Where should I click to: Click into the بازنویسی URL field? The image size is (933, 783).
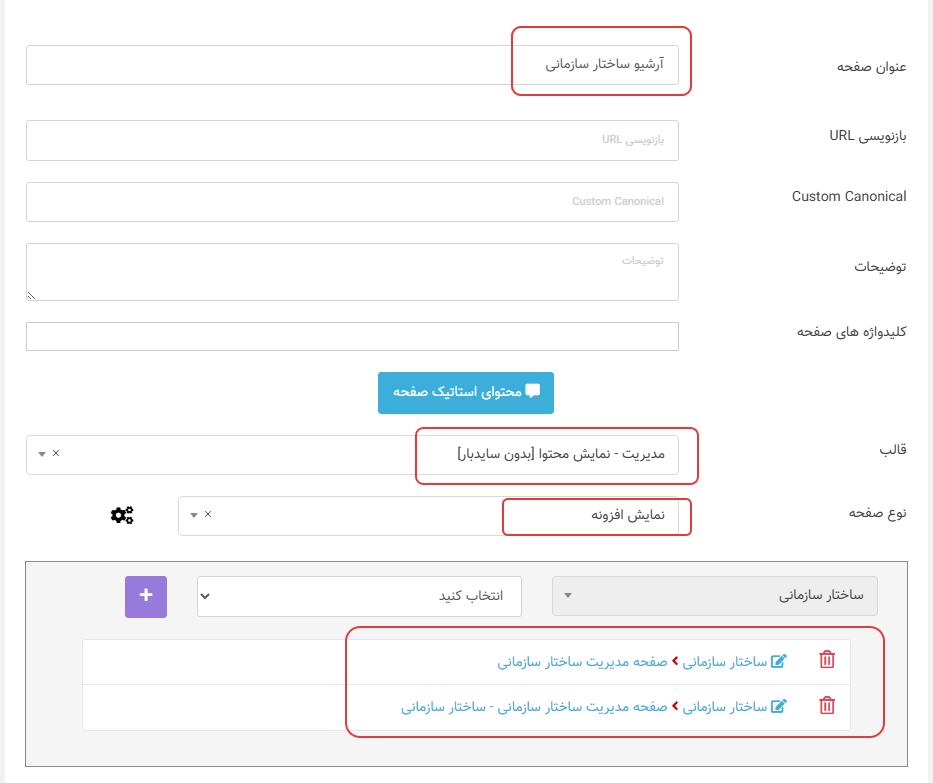(x=352, y=140)
